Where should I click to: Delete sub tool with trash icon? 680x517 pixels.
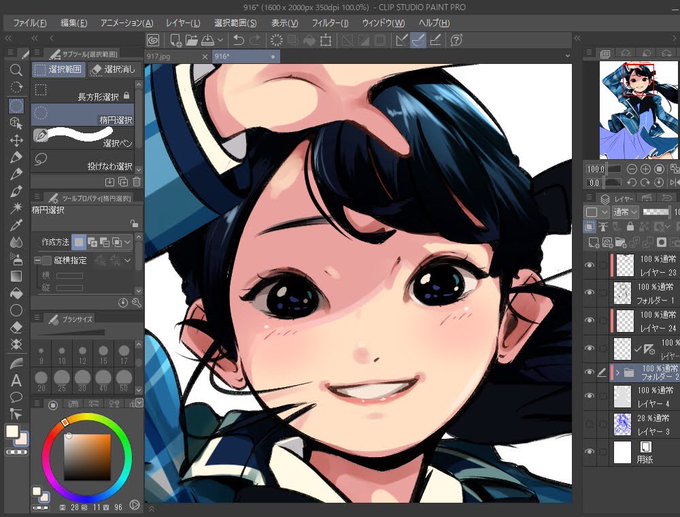pos(137,181)
